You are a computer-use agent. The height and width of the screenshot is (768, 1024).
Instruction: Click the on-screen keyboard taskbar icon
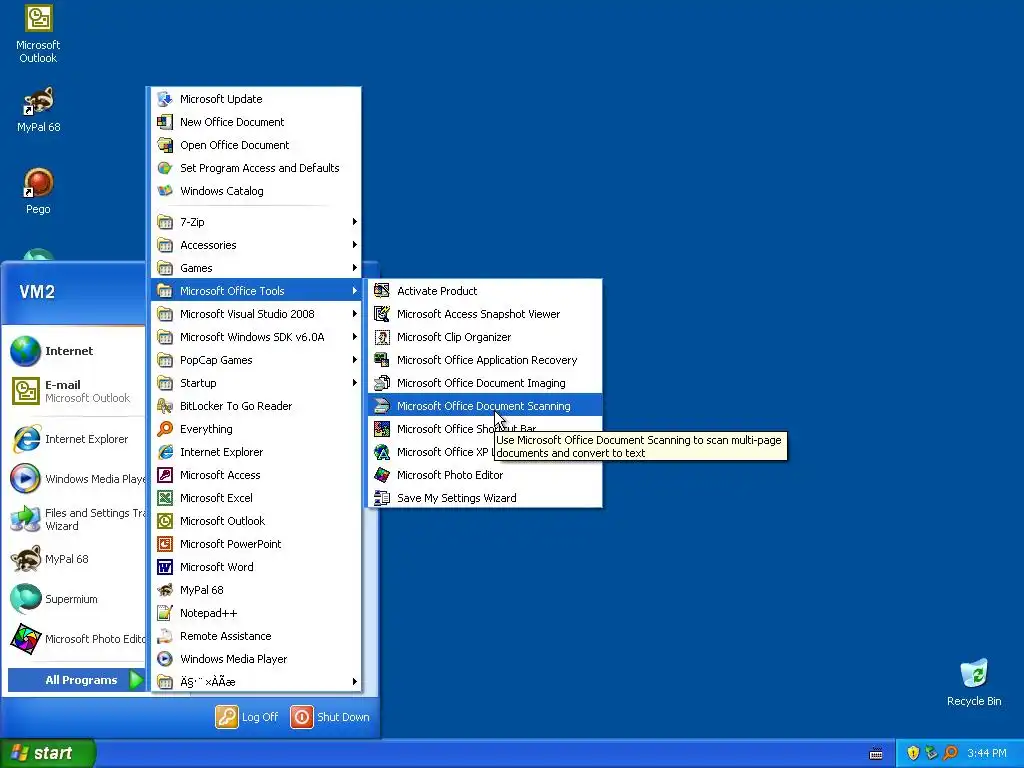876,754
